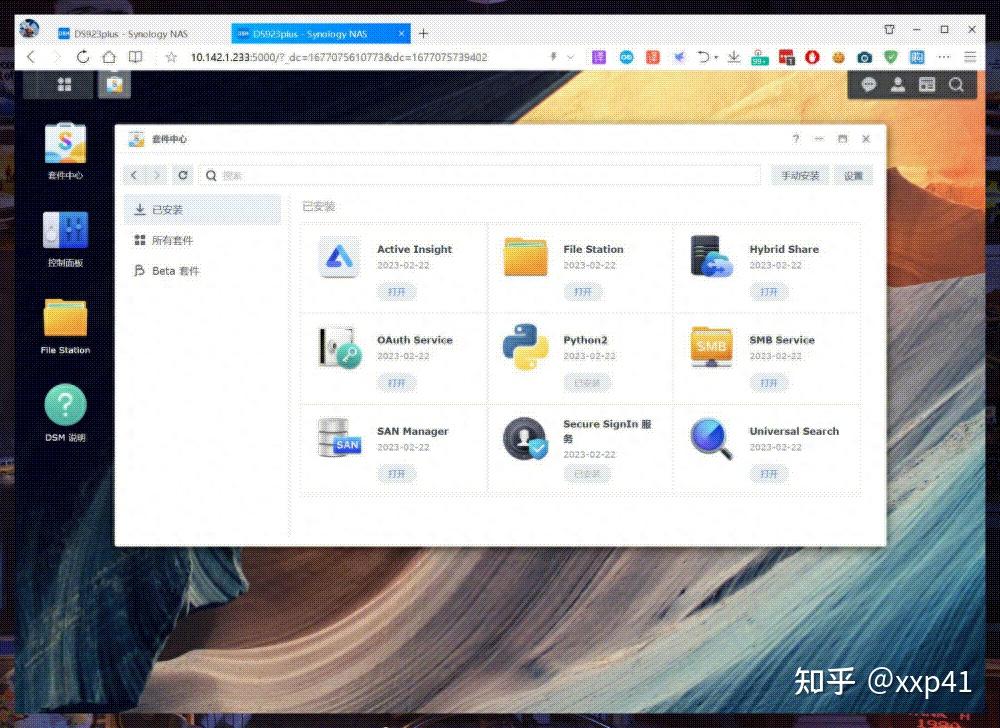This screenshot has height=728, width=1000.
Task: Open the widgets panel icon
Action: (x=927, y=85)
